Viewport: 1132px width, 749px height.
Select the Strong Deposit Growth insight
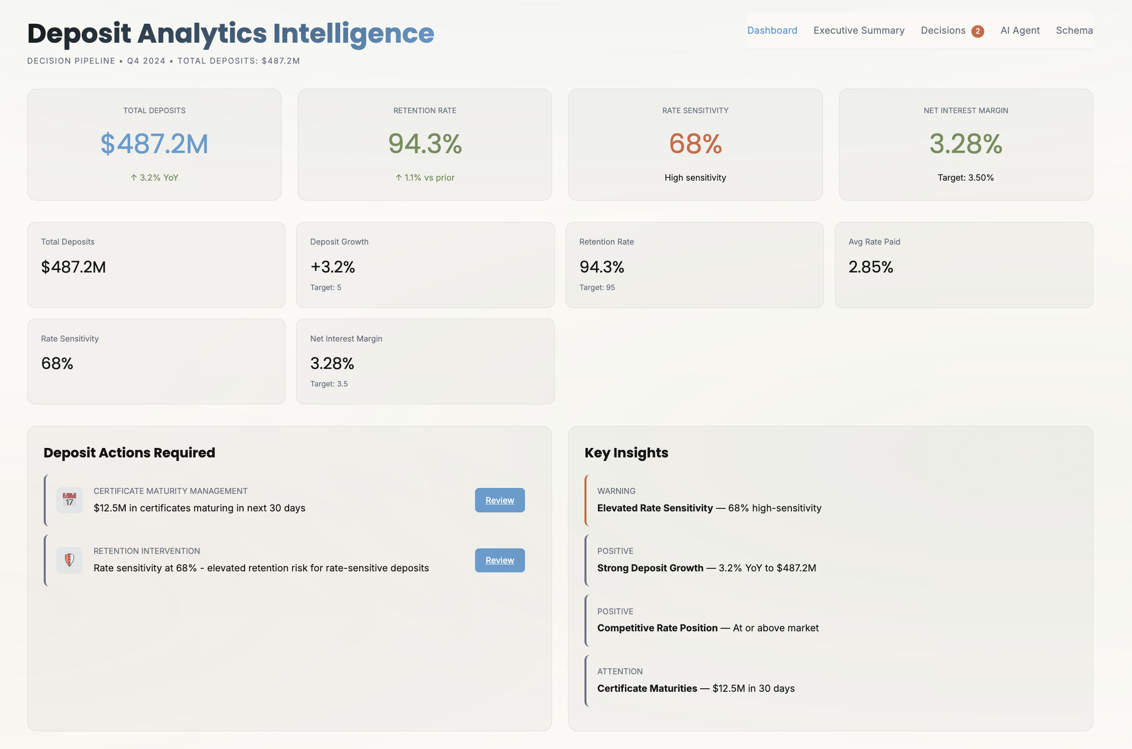[830, 560]
